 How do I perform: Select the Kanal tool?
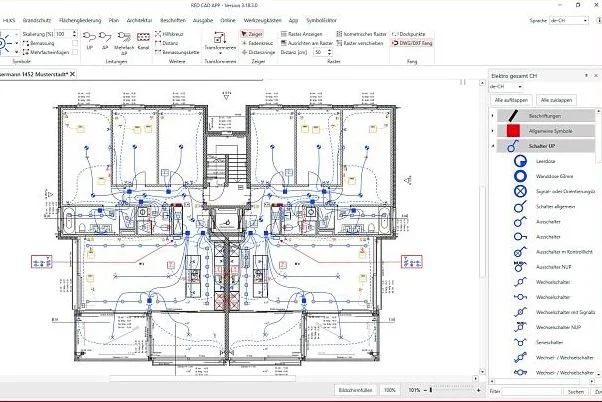[143, 40]
